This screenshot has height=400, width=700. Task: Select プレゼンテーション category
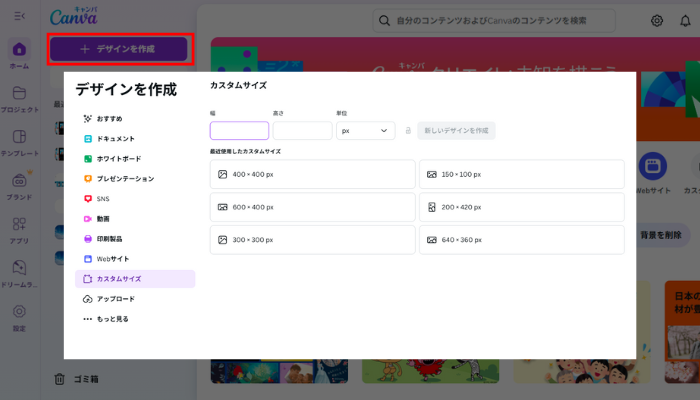click(x=135, y=179)
